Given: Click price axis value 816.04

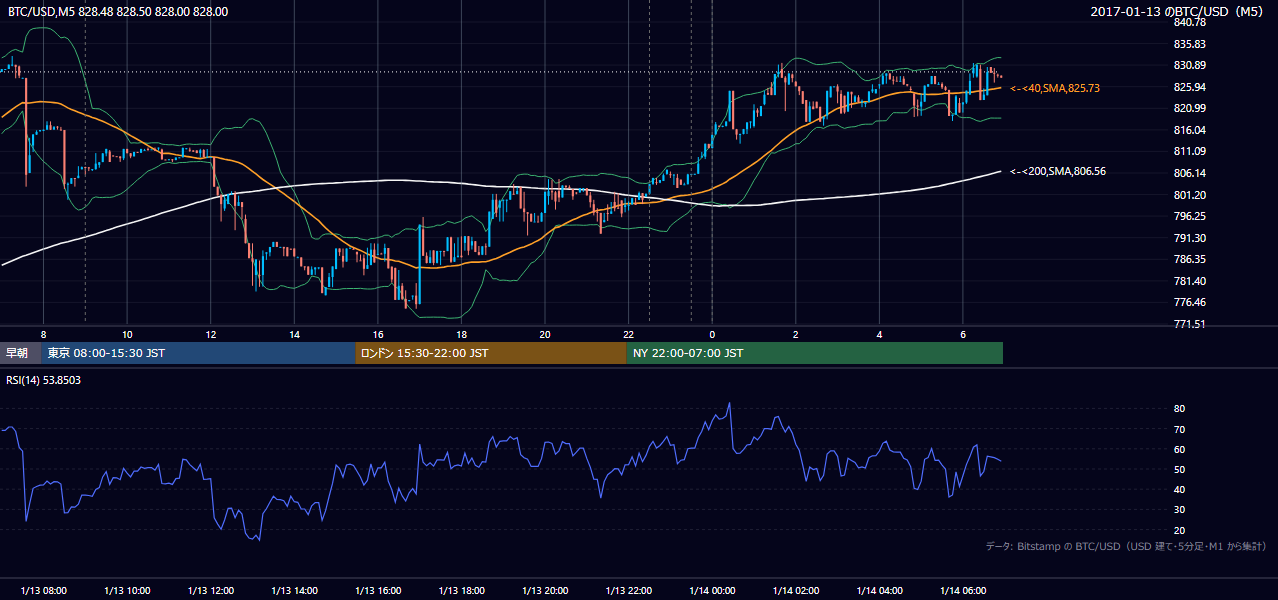Looking at the screenshot, I should click(1190, 130).
